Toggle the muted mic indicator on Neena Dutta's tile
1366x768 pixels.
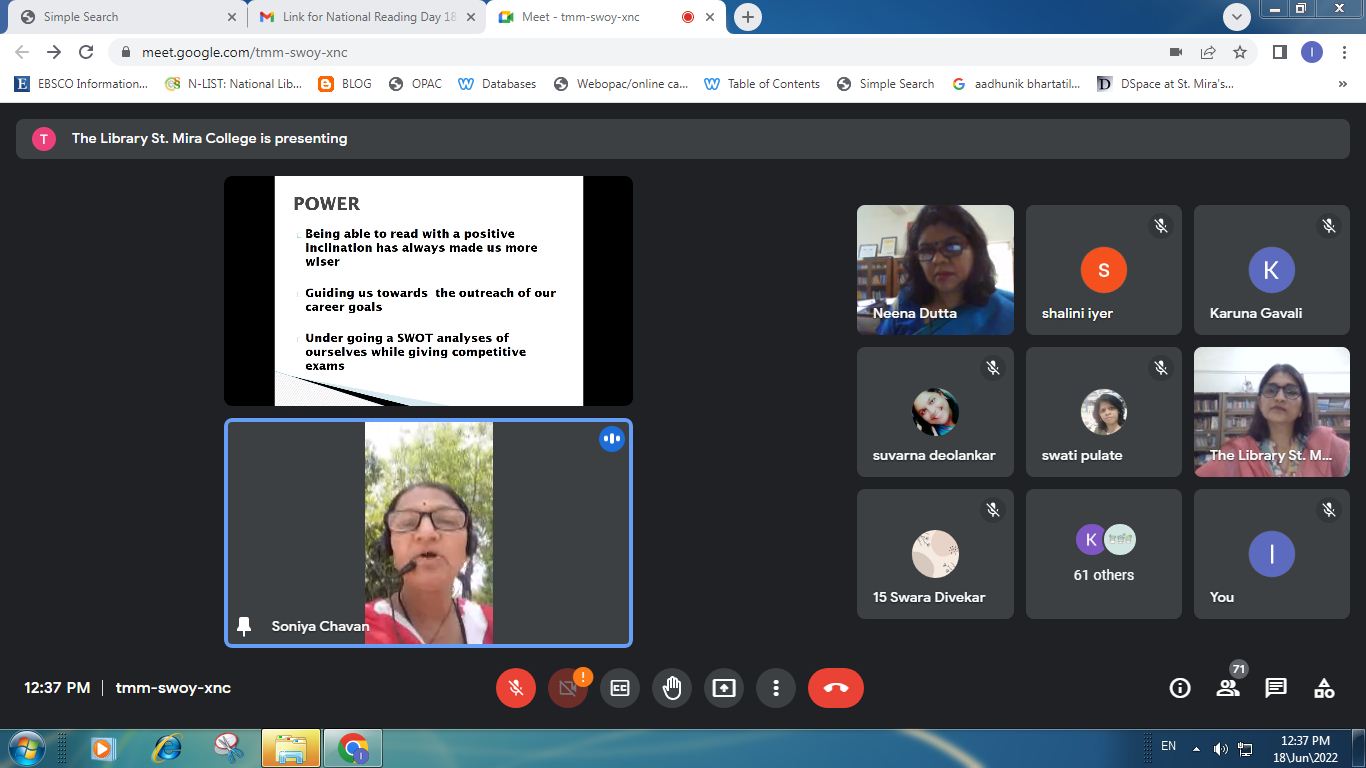(x=994, y=226)
